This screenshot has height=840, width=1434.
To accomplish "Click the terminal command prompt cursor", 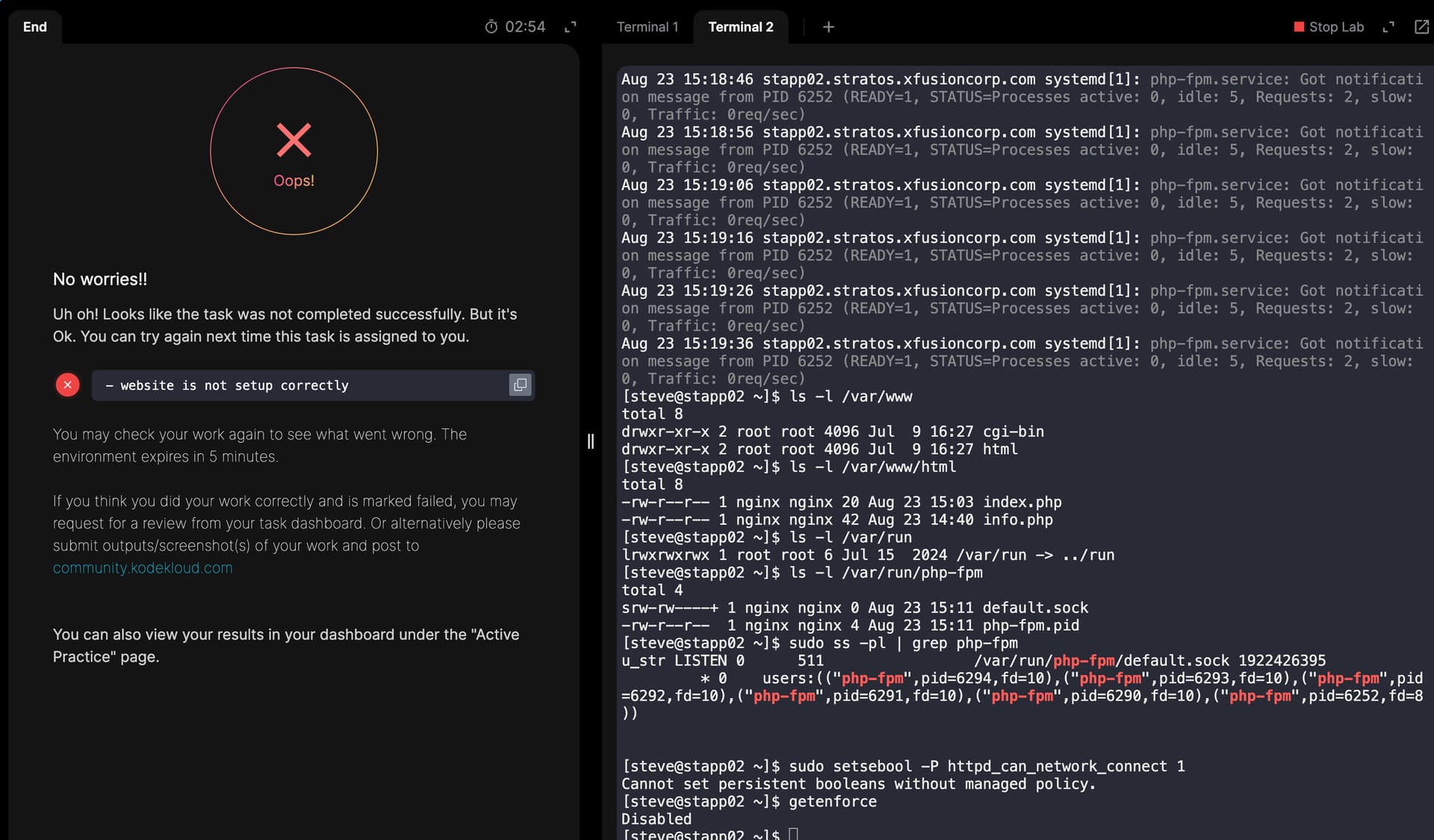I will pyautogui.click(x=793, y=834).
